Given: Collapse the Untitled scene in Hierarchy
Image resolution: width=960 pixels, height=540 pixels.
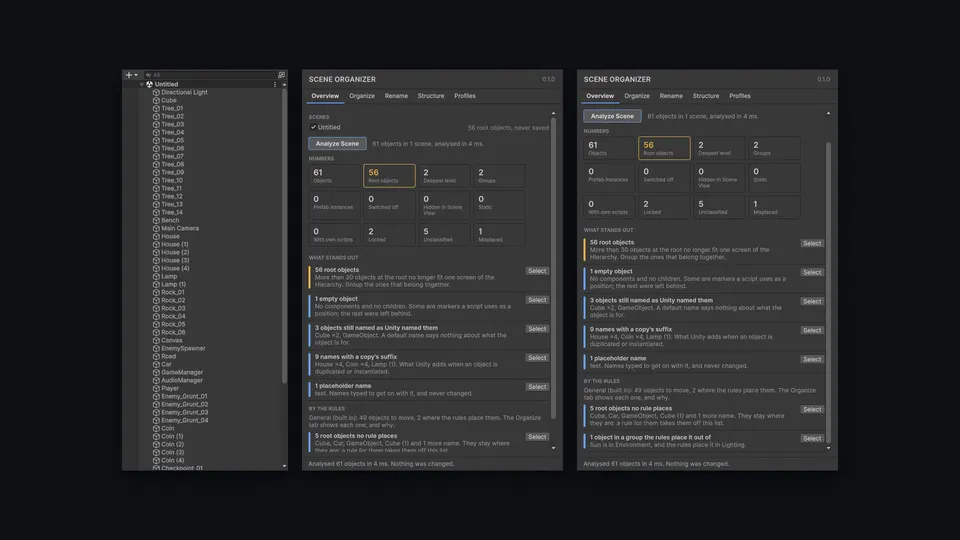Looking at the screenshot, I should [142, 84].
